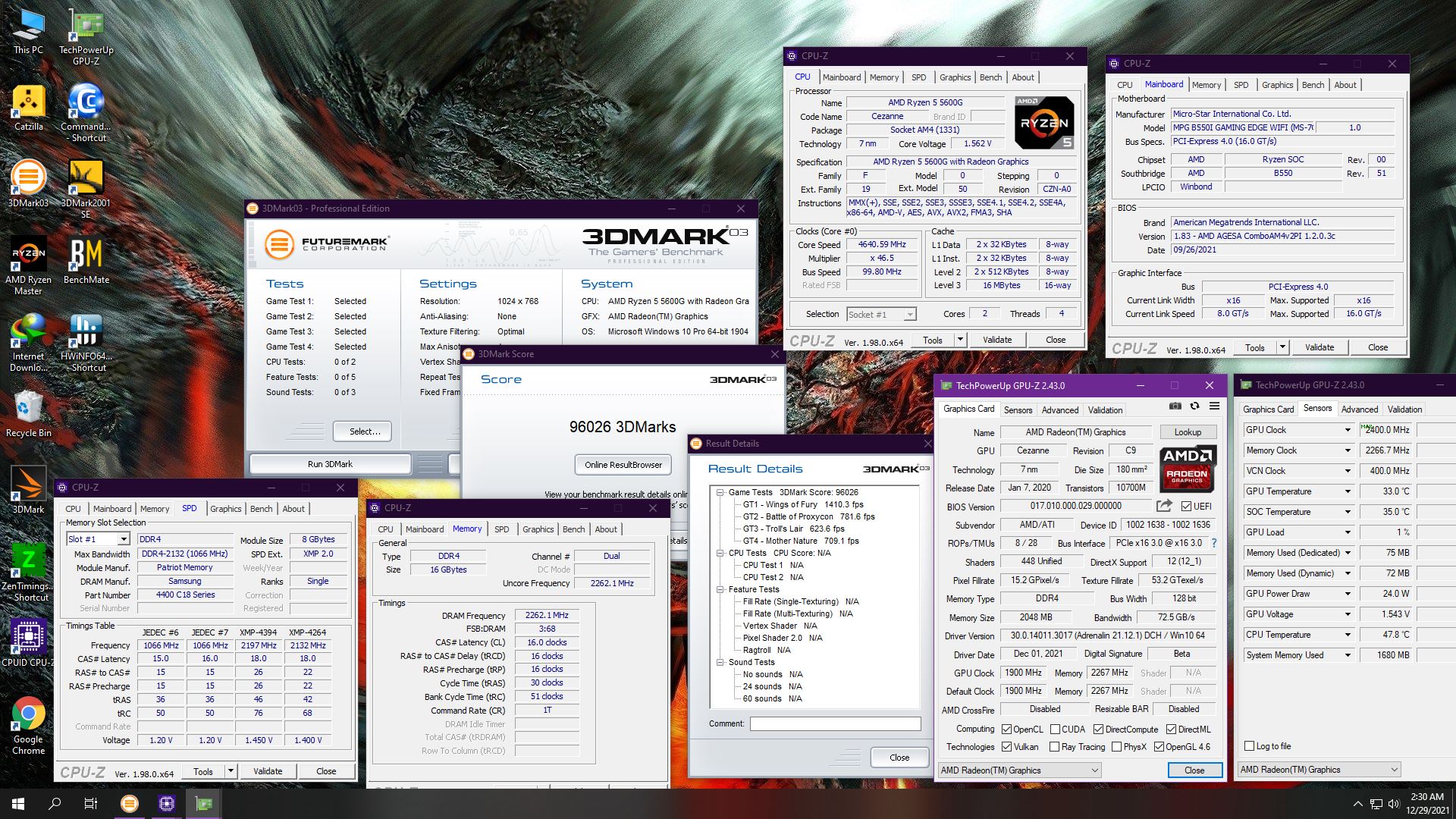Click the Lookup button in GPU-Z
The image size is (1456, 819).
coord(1188,432)
